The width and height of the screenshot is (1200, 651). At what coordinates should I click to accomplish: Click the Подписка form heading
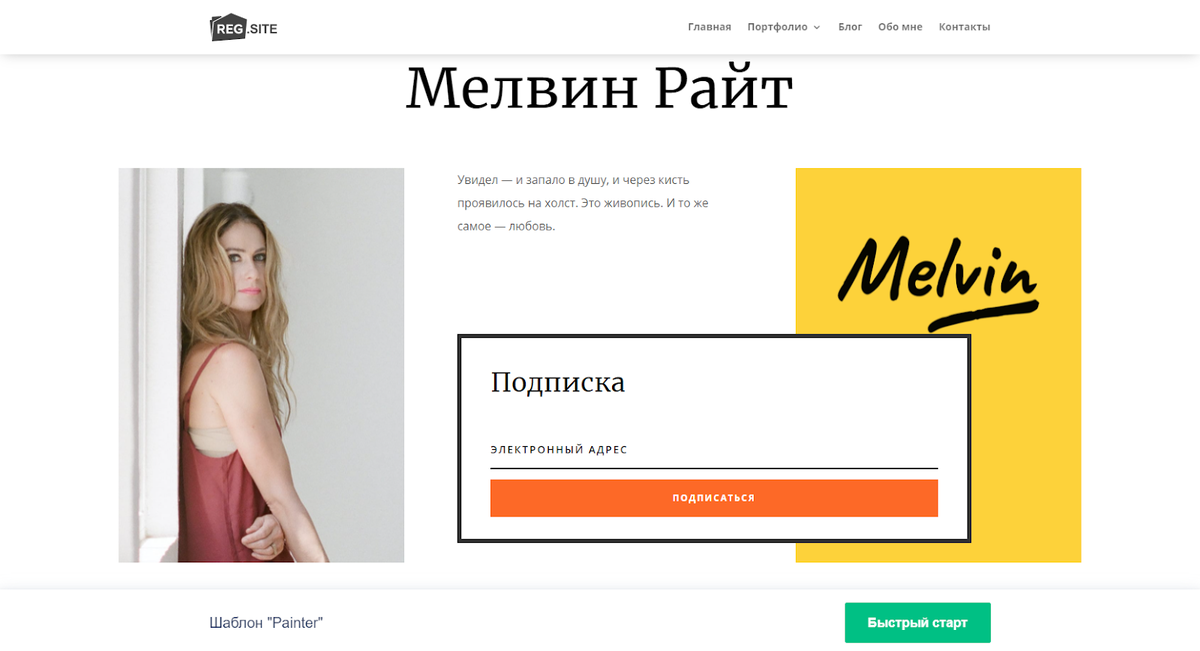558,382
